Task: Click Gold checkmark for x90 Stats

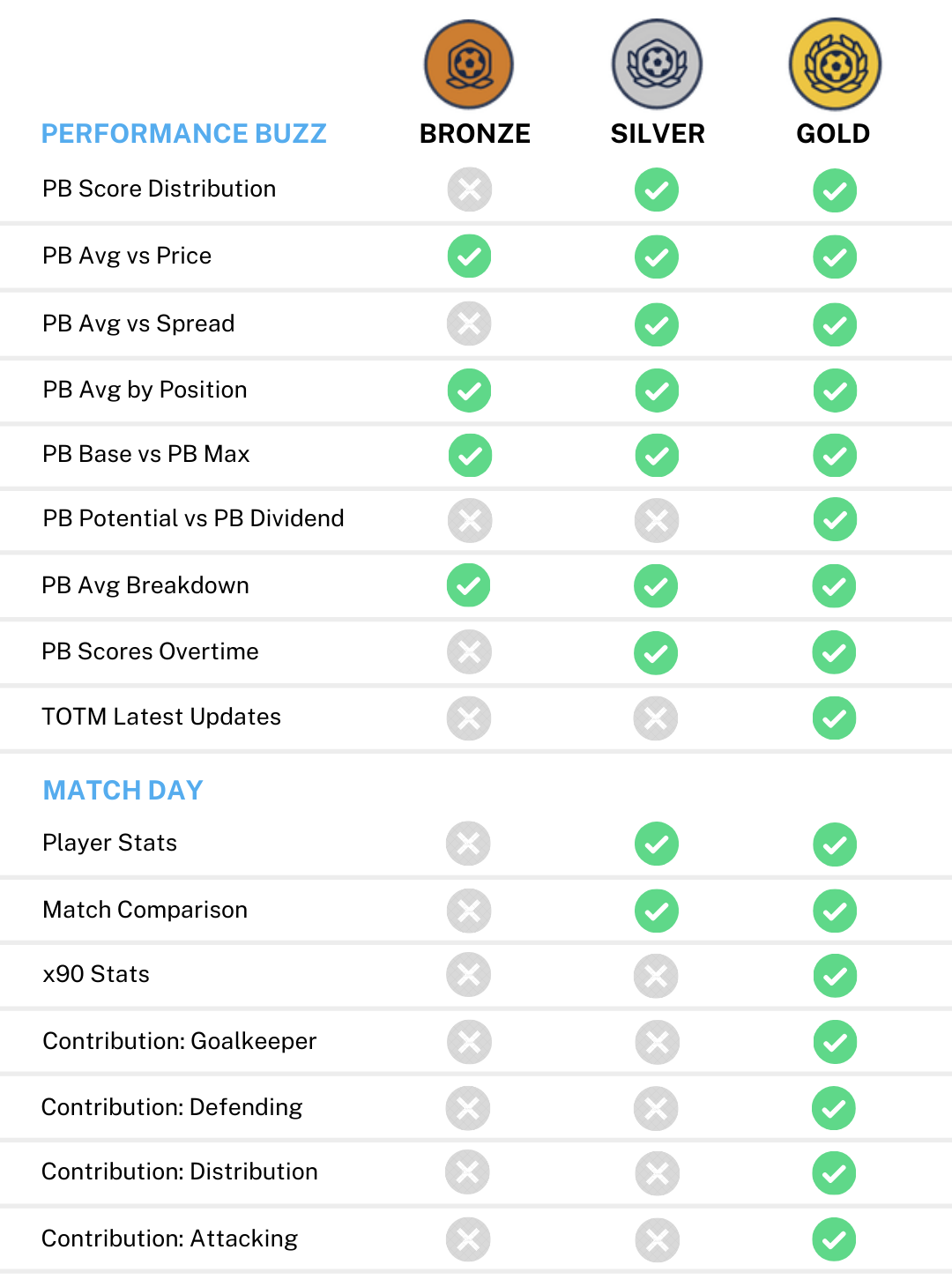Action: [835, 976]
